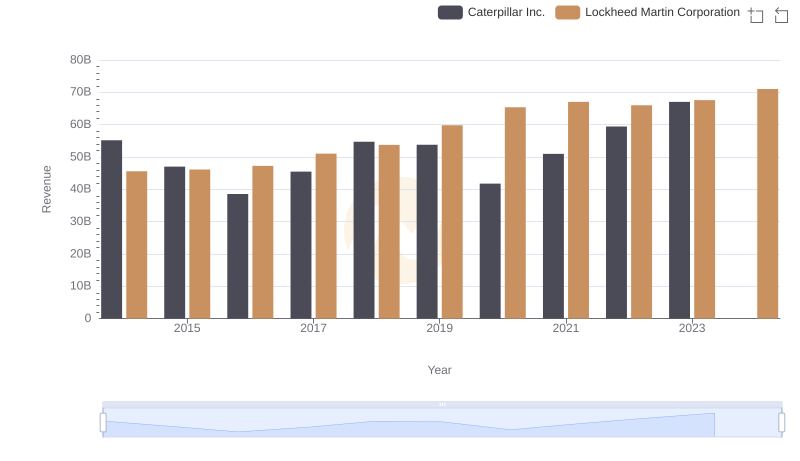Select the Caterpillar bar for 2020

pos(490,251)
